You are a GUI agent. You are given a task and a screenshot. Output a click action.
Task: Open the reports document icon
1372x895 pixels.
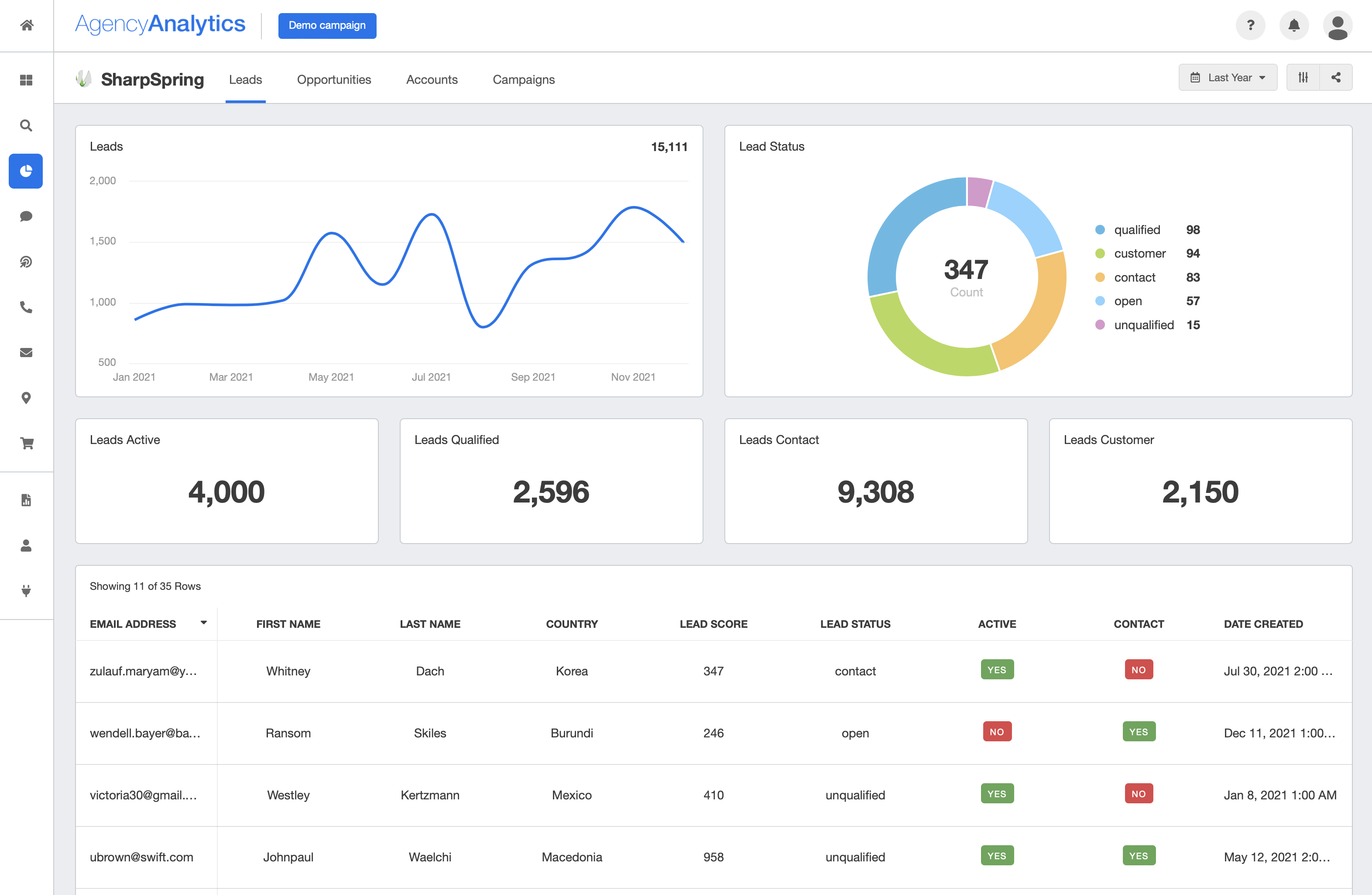coord(26,500)
